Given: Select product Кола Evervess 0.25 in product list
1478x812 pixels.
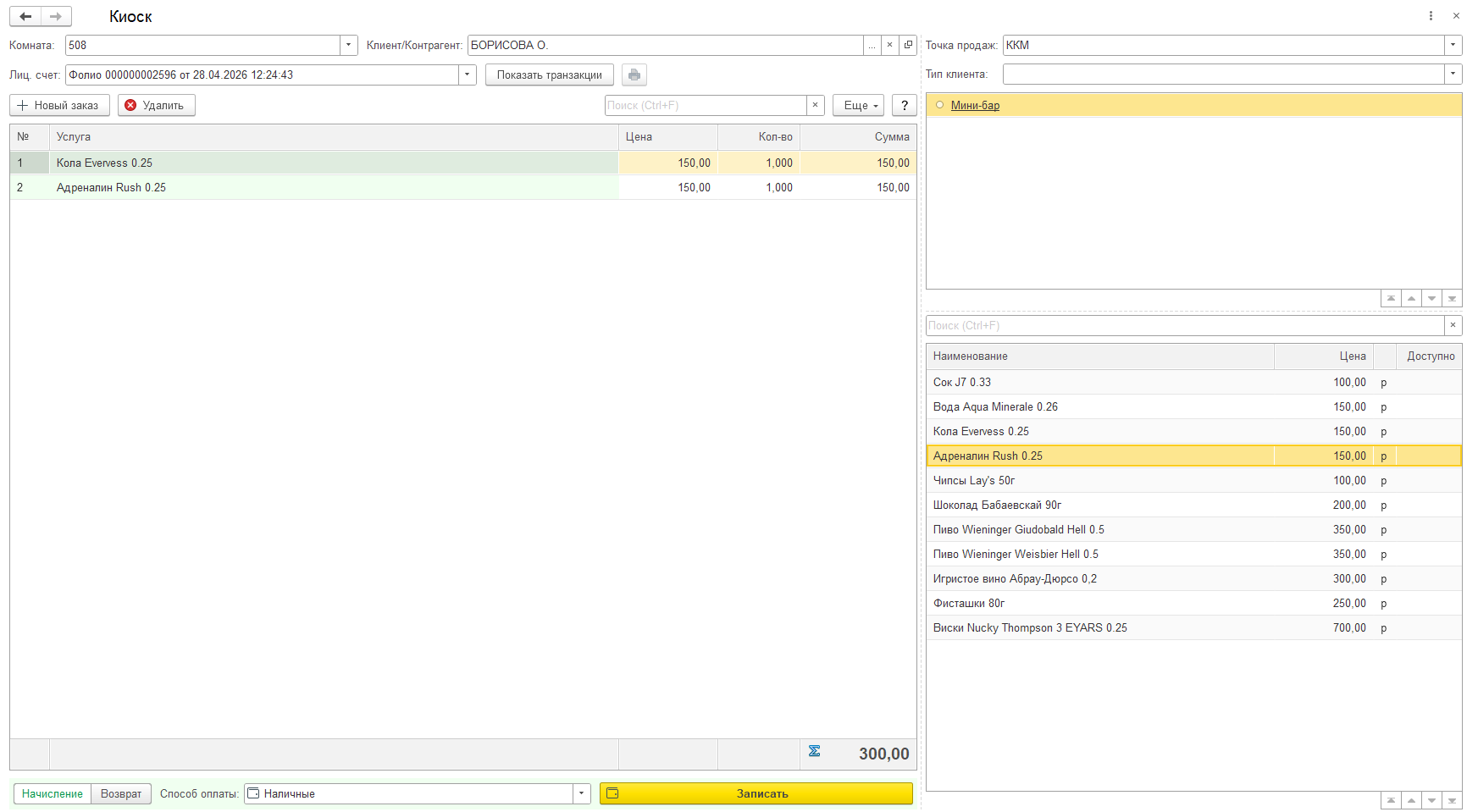Looking at the screenshot, I should point(1193,431).
